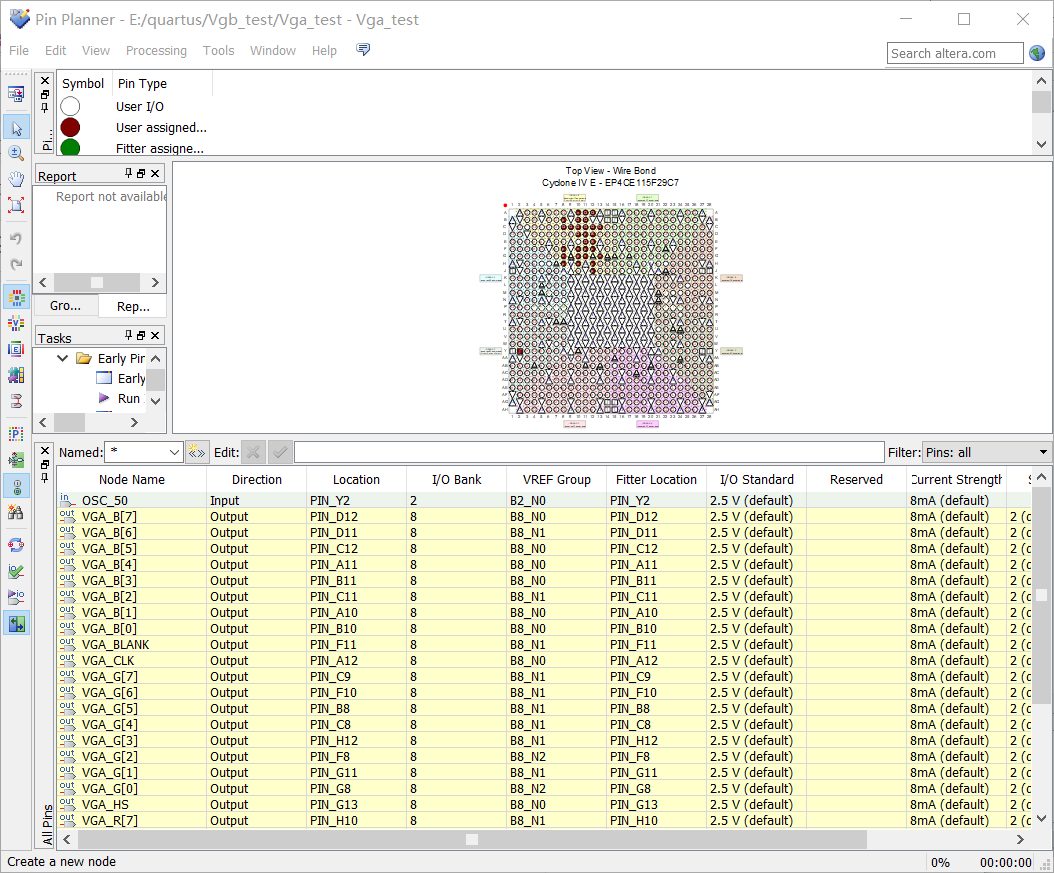Close the All Pins panel

pyautogui.click(x=45, y=450)
